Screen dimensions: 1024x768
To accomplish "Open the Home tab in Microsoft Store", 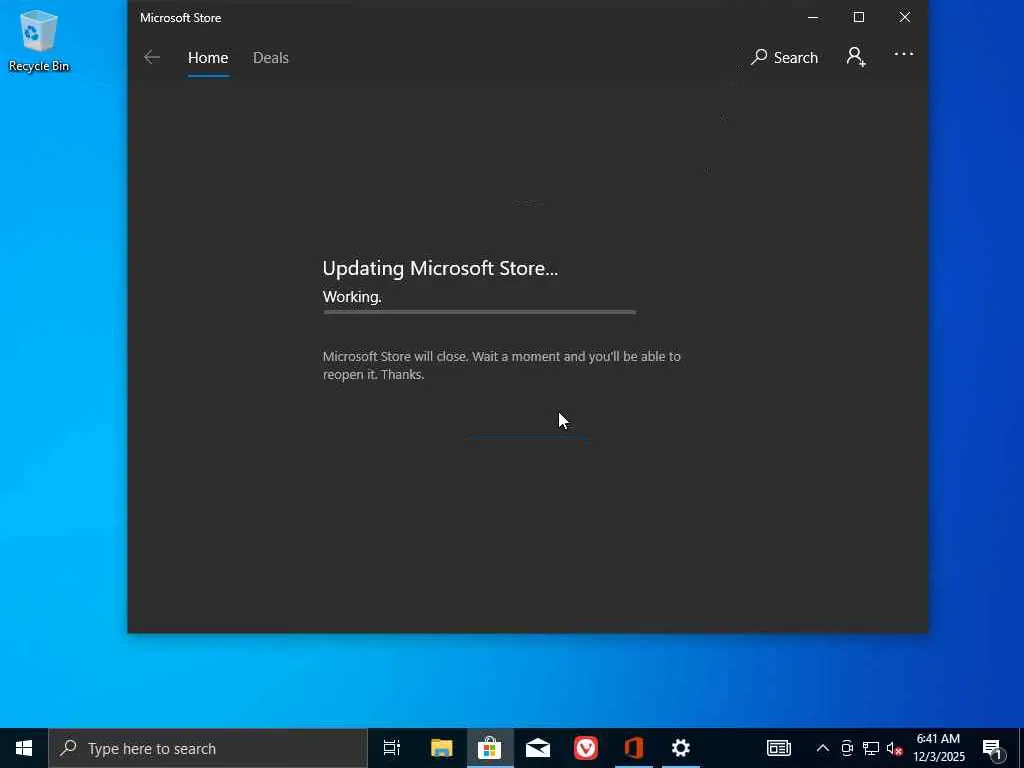I will click(208, 58).
